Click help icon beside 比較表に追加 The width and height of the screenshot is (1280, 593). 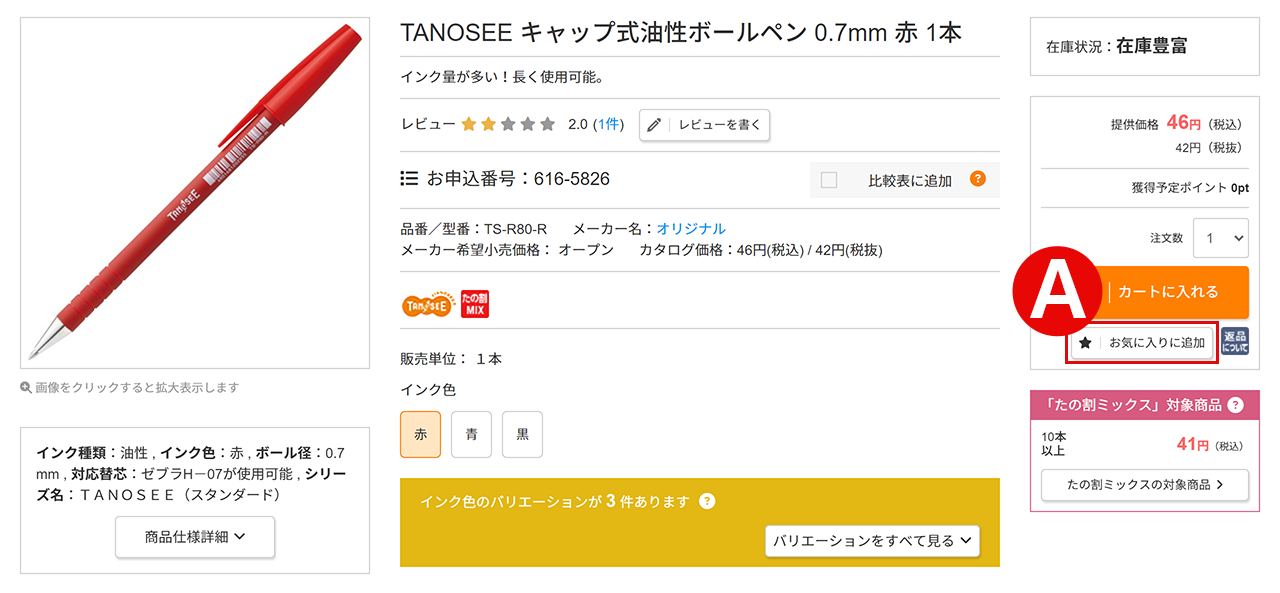978,179
